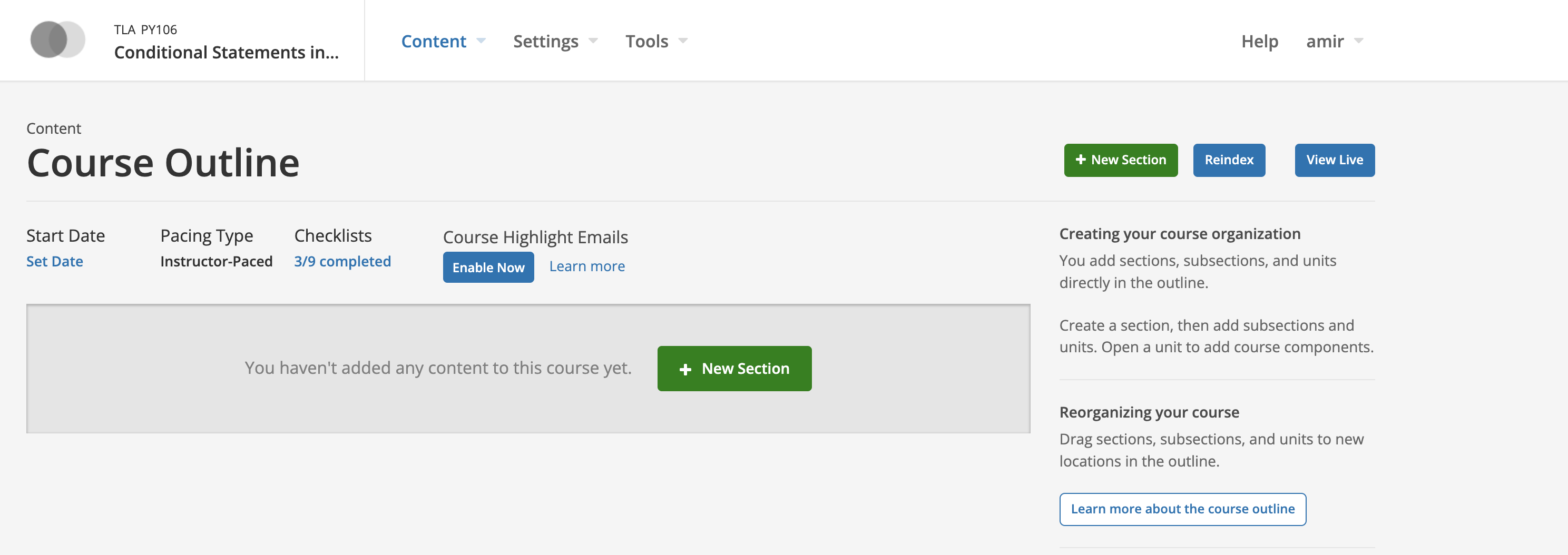Viewport: 1568px width, 555px height.
Task: Click the New Section button in the header
Action: (1121, 160)
